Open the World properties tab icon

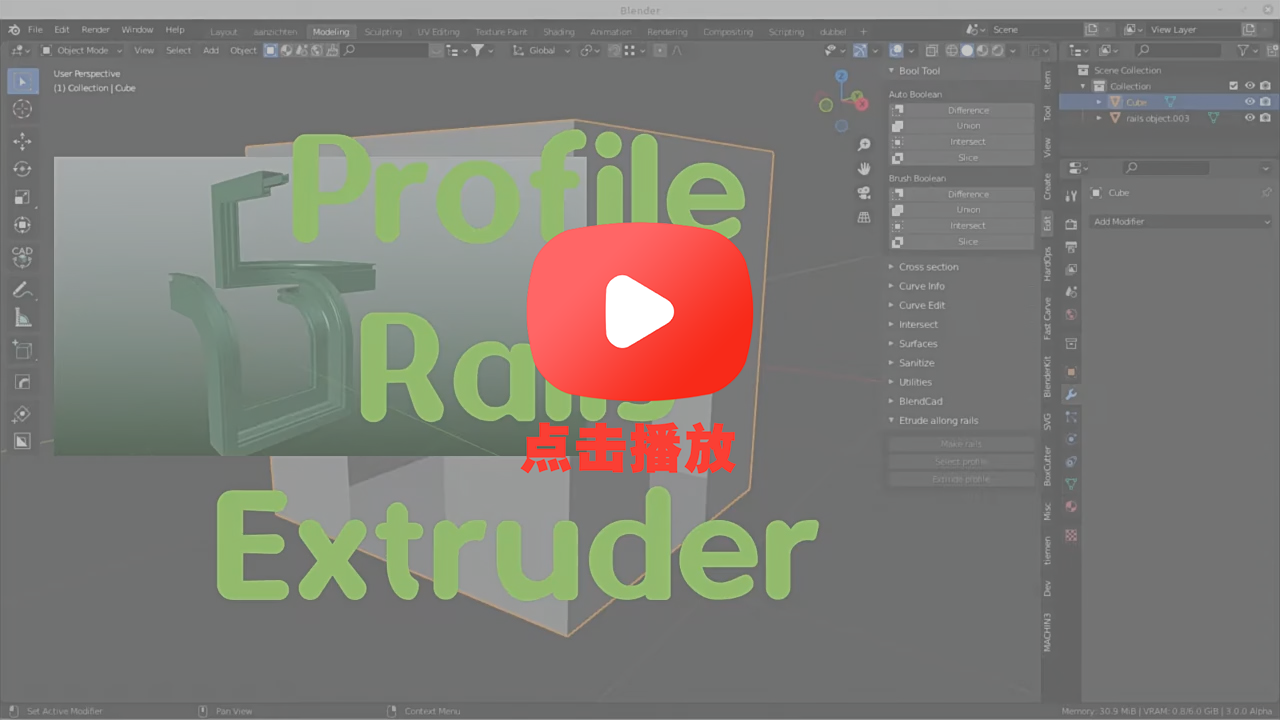coord(1071,315)
